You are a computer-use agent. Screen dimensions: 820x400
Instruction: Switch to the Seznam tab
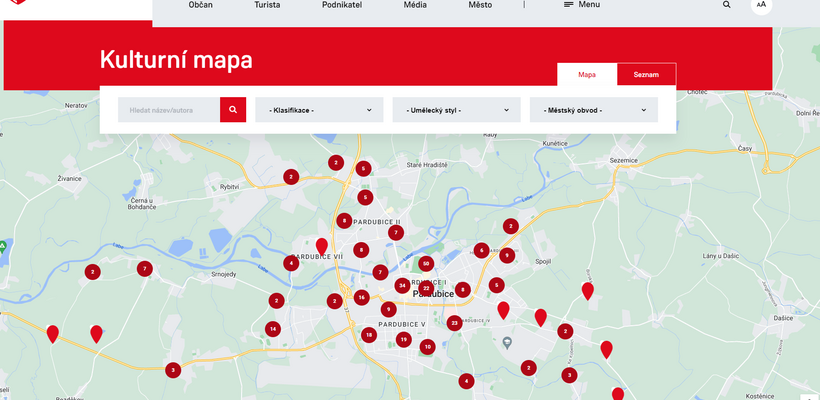646,75
